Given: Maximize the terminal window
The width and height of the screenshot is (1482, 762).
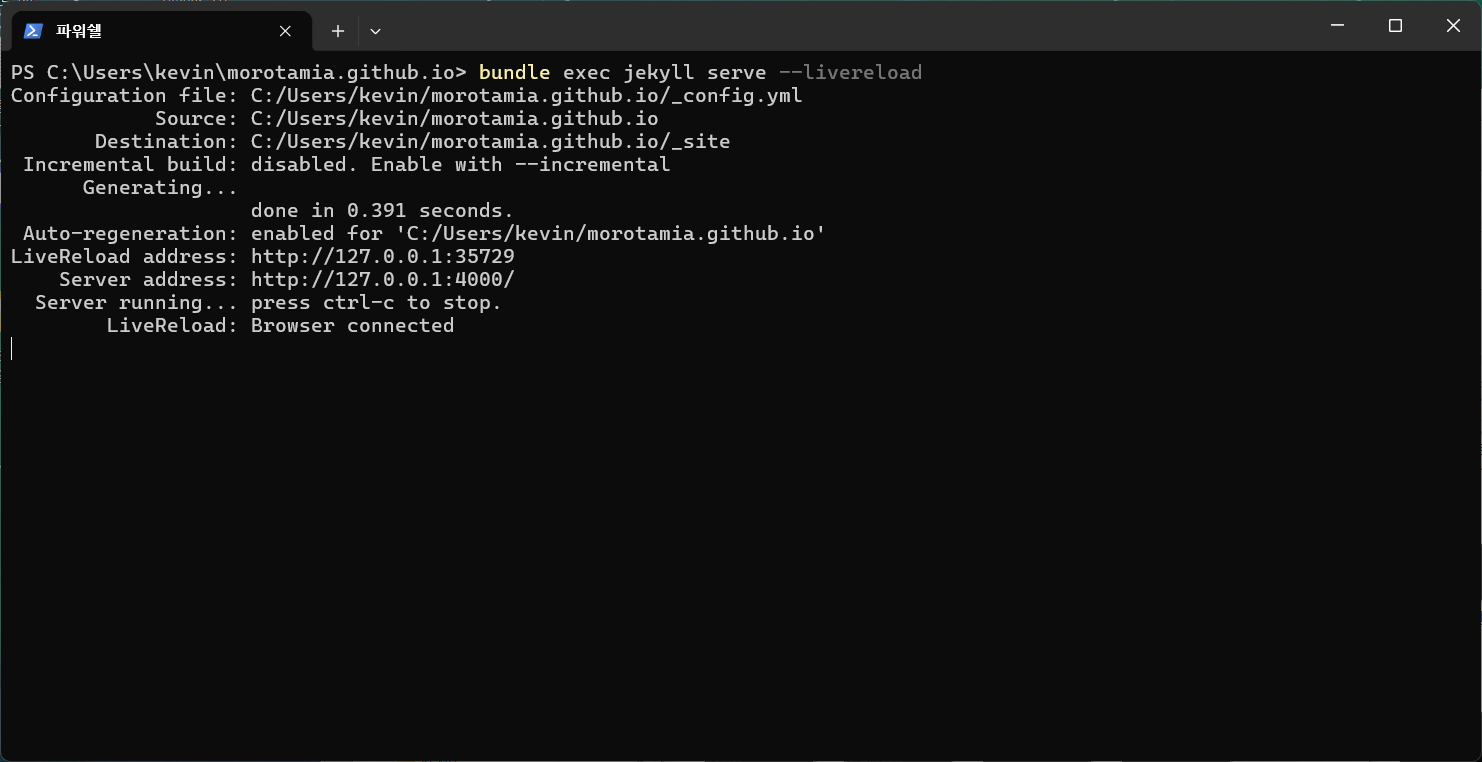Looking at the screenshot, I should 1395,26.
